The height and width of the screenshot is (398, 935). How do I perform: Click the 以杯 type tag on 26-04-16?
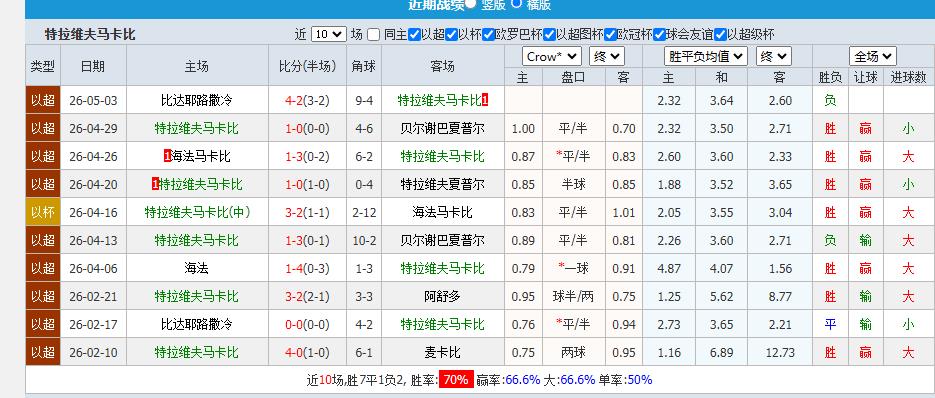coord(43,212)
